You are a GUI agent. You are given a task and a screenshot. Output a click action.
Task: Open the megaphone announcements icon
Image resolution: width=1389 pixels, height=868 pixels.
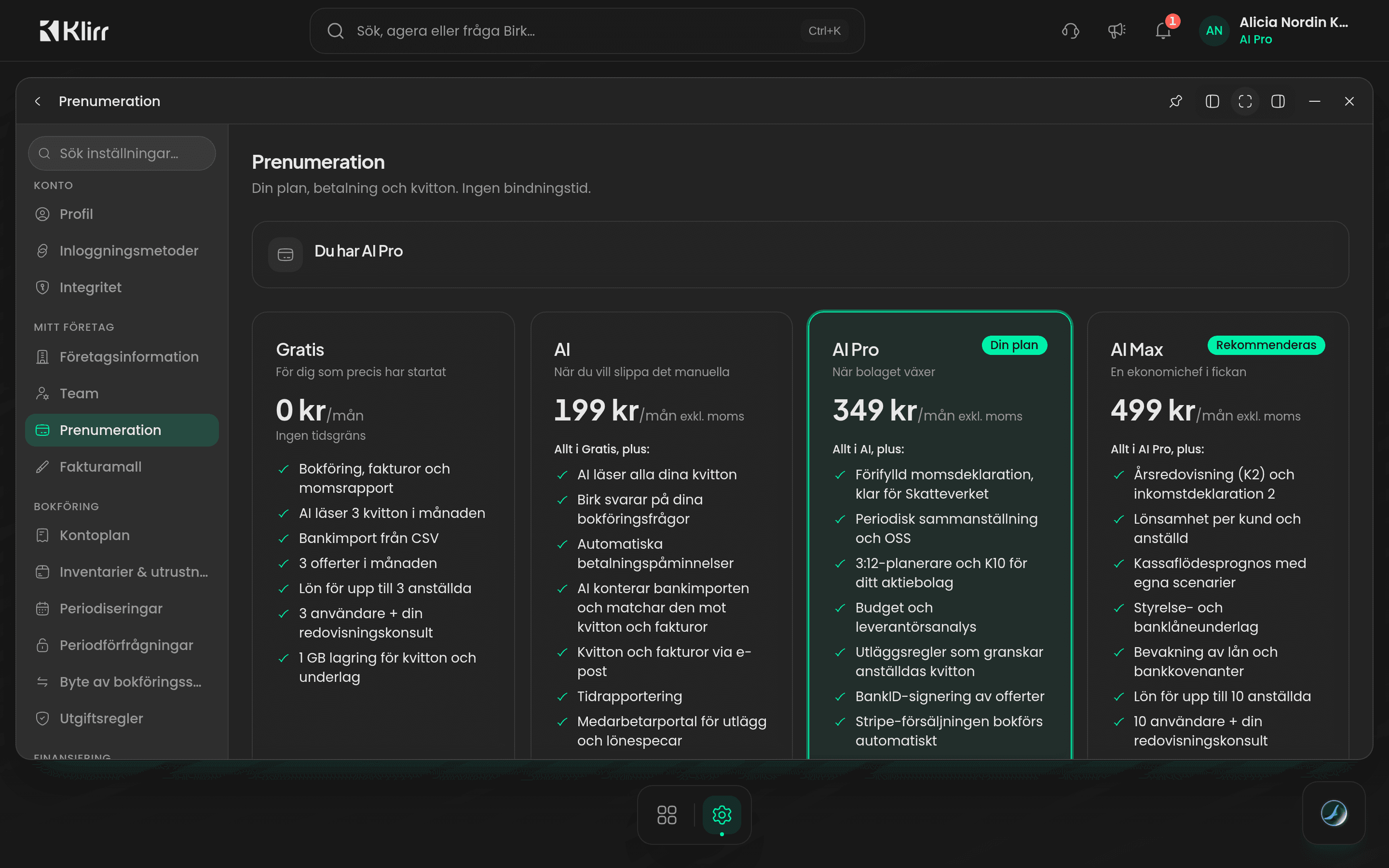[1117, 30]
